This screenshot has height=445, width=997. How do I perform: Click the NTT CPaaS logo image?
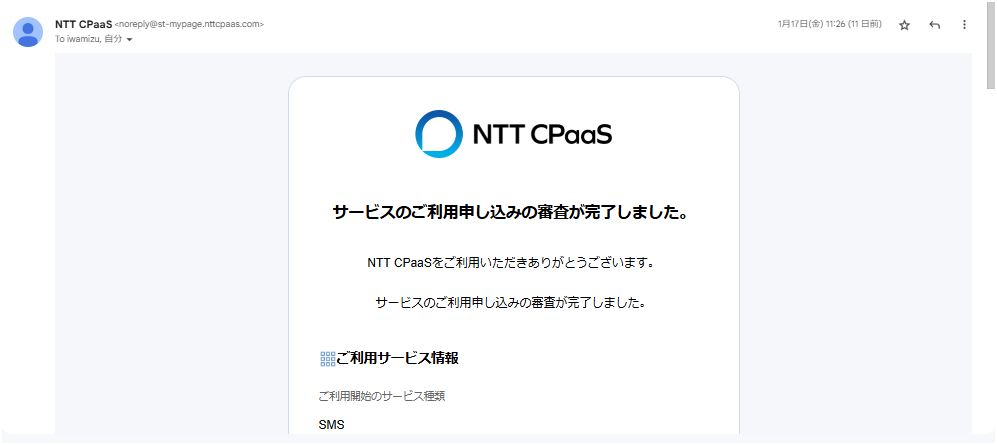pos(514,134)
